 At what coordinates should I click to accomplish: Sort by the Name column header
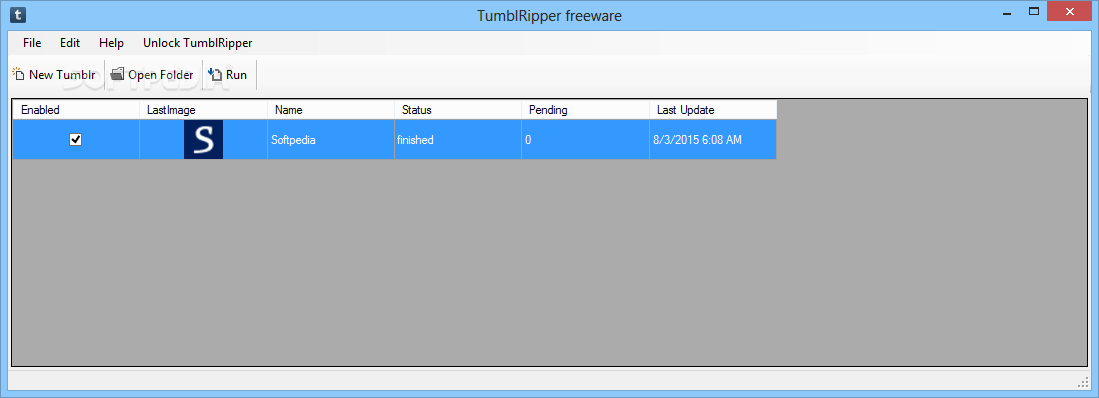331,110
